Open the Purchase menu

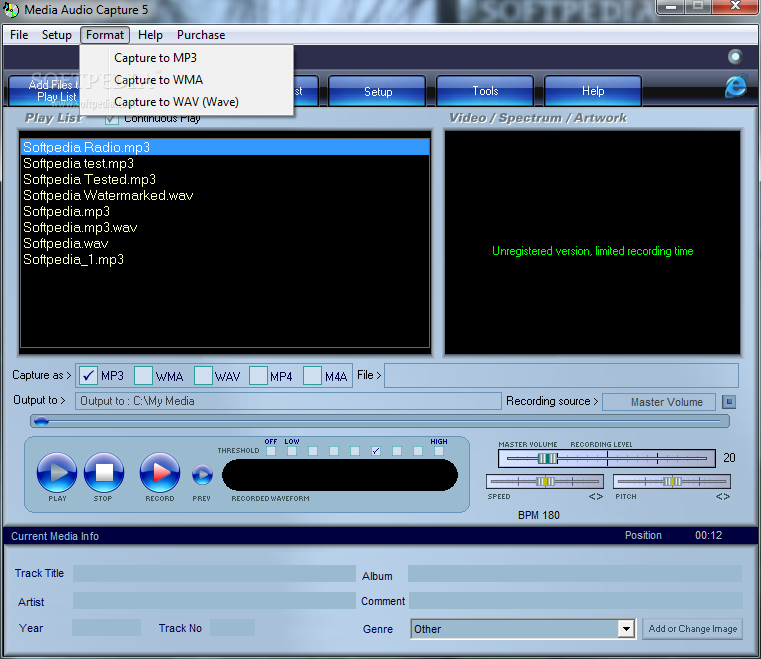coord(201,35)
